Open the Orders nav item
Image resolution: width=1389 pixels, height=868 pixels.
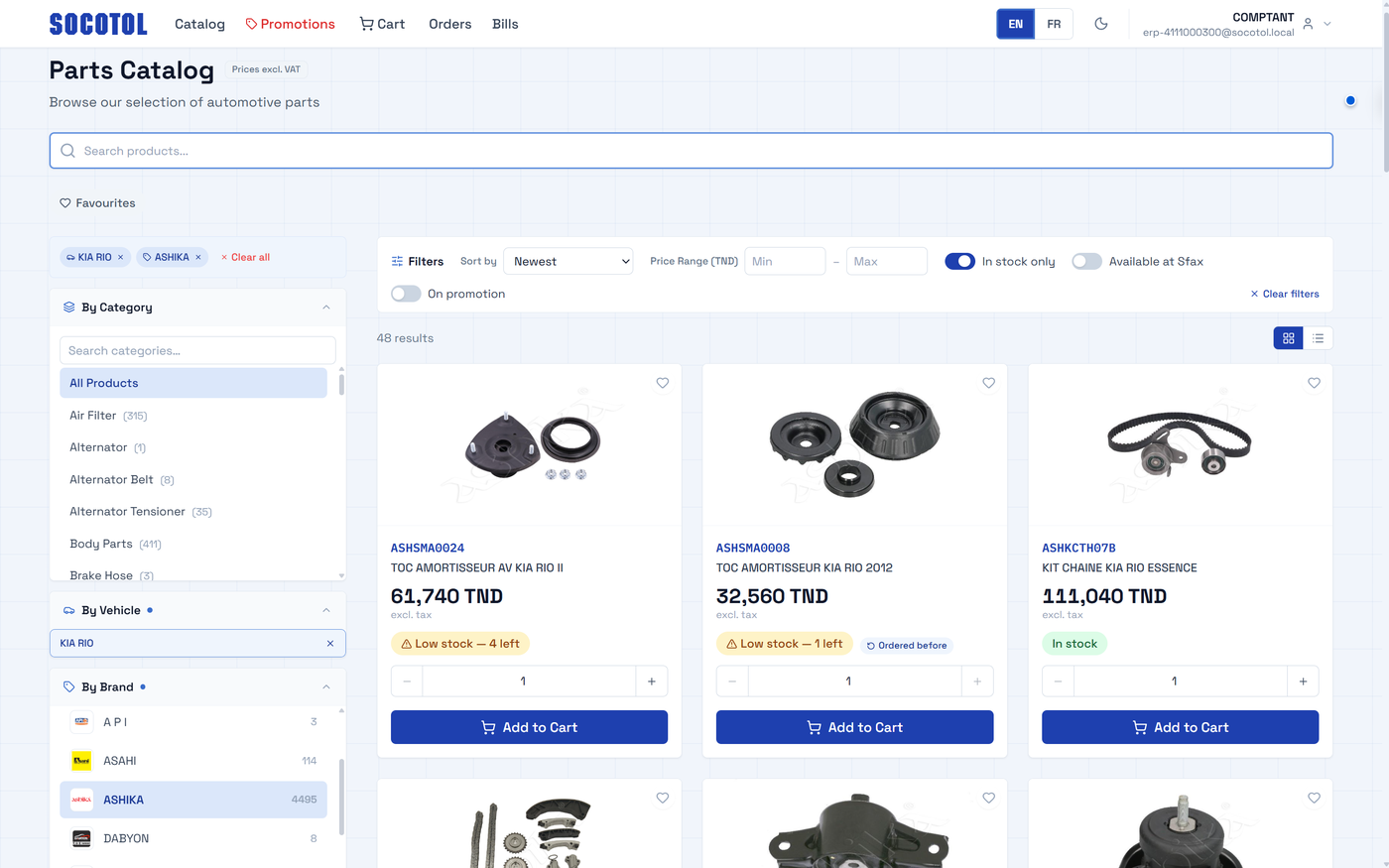(450, 24)
